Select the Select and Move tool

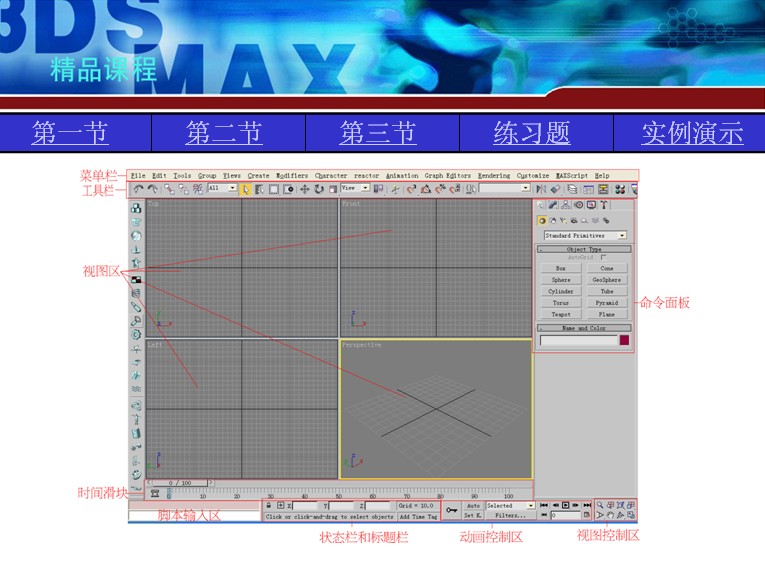click(x=304, y=189)
